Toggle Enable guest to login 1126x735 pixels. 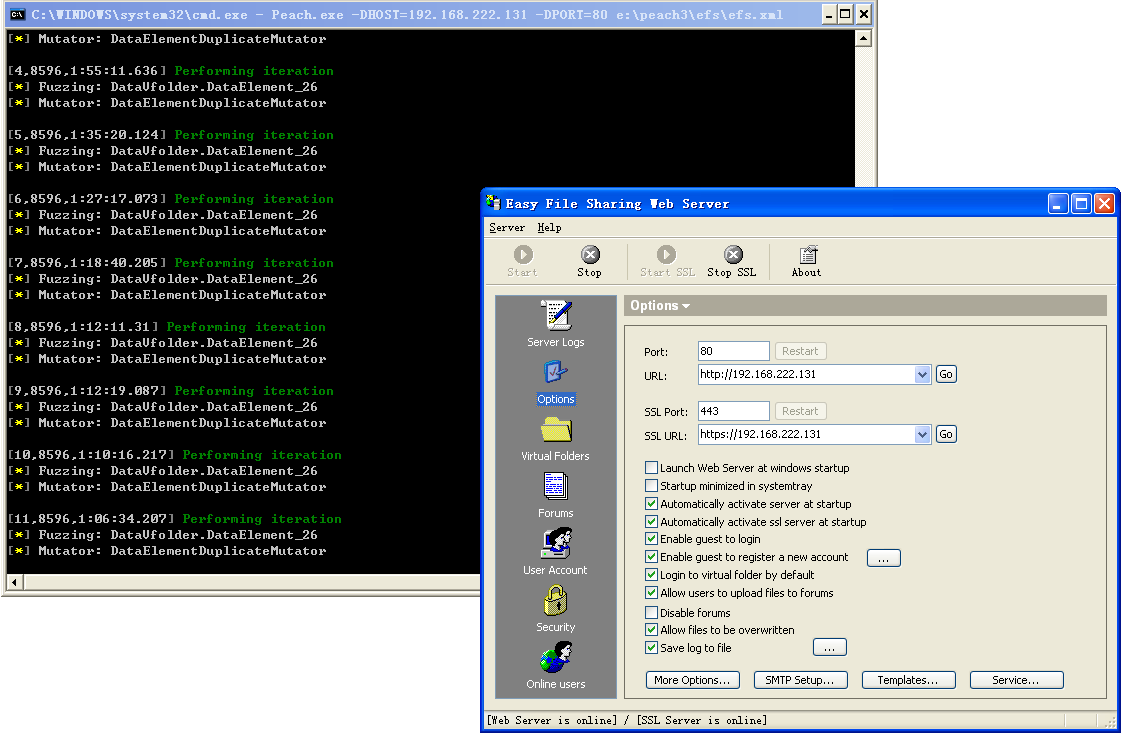coord(651,538)
